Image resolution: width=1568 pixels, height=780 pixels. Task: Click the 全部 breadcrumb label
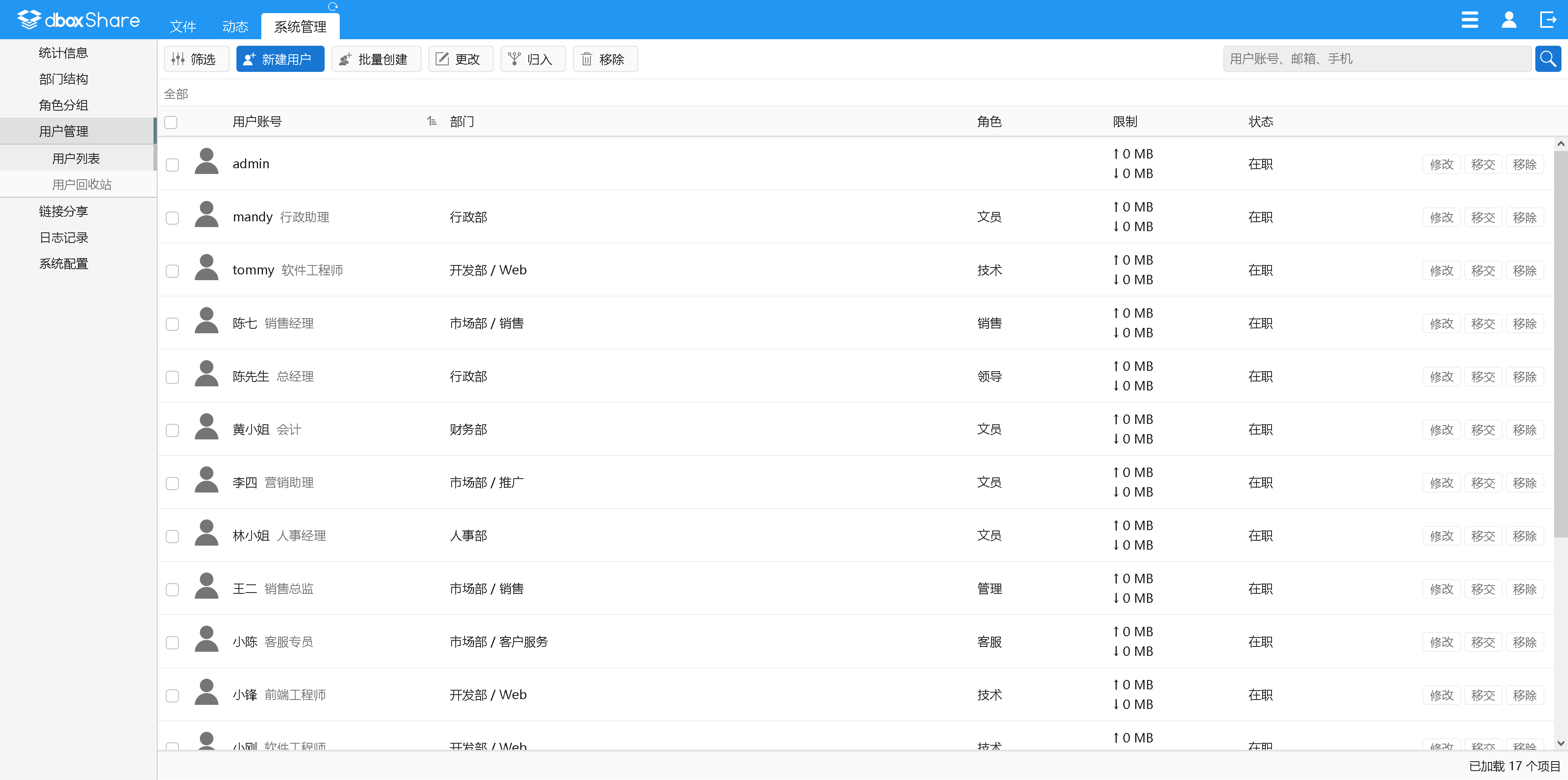(x=176, y=94)
